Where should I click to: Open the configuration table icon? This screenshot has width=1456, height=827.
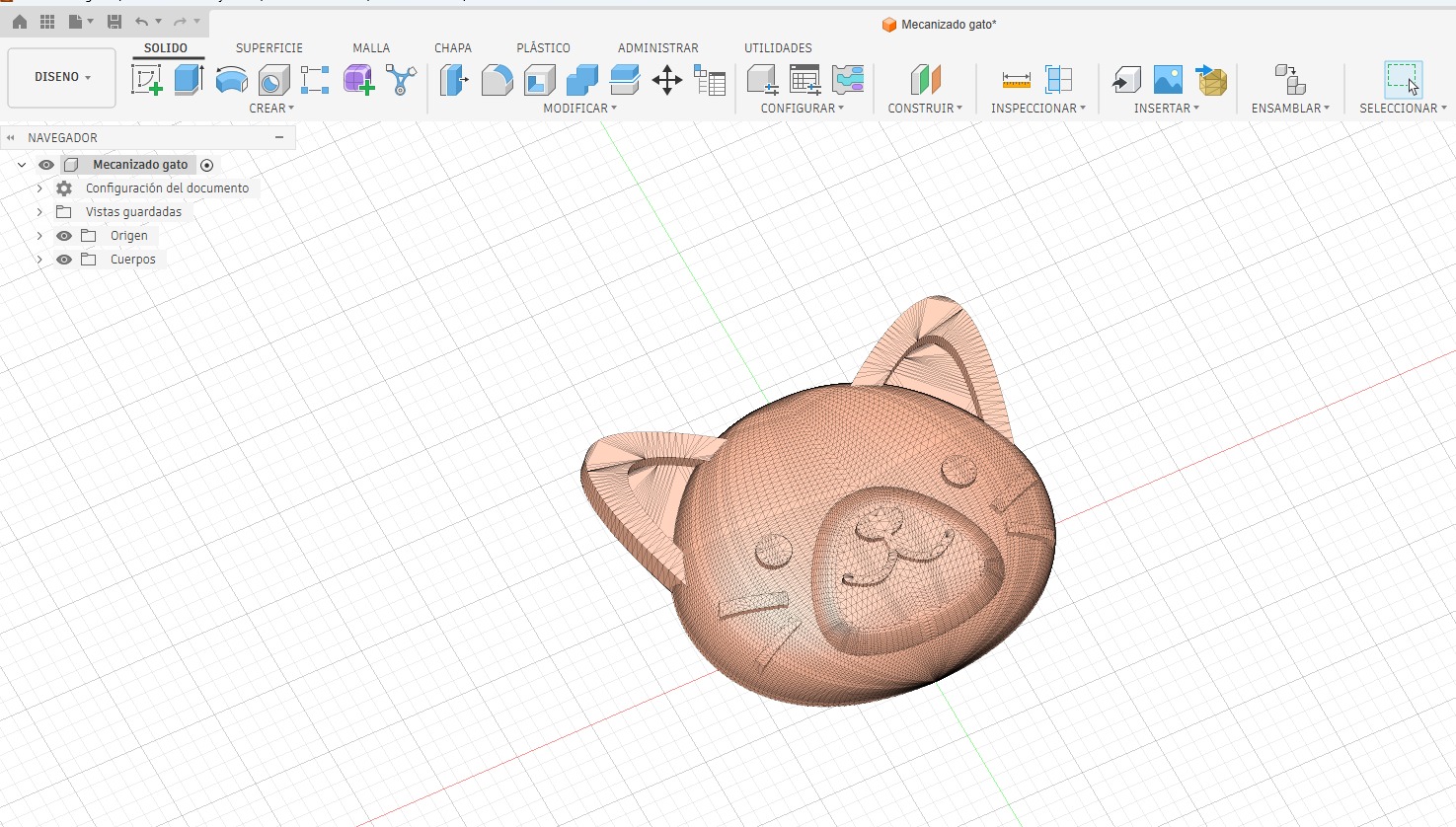click(x=805, y=80)
